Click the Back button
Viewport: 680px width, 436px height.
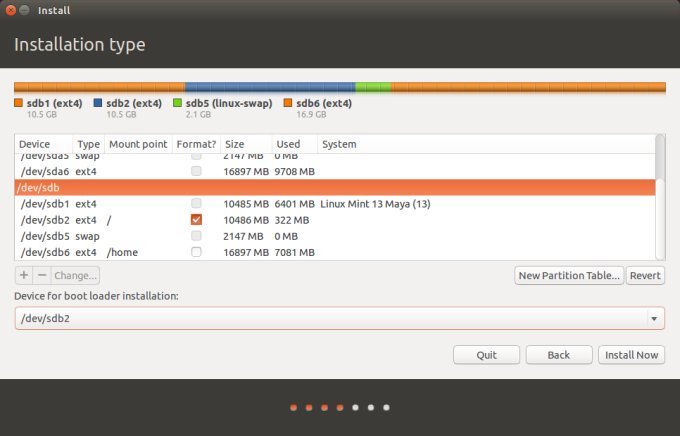point(558,355)
